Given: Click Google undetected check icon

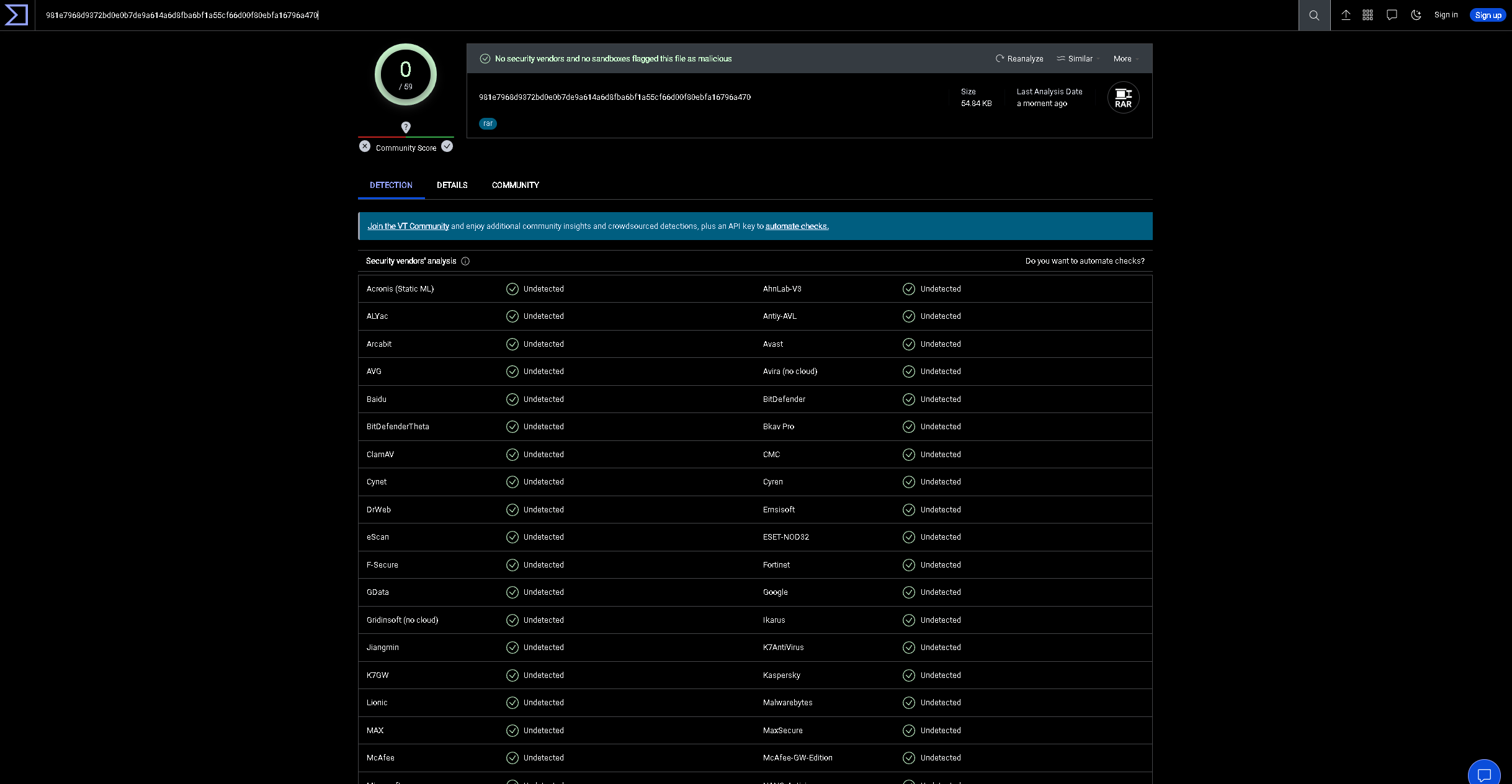Looking at the screenshot, I should point(909,592).
